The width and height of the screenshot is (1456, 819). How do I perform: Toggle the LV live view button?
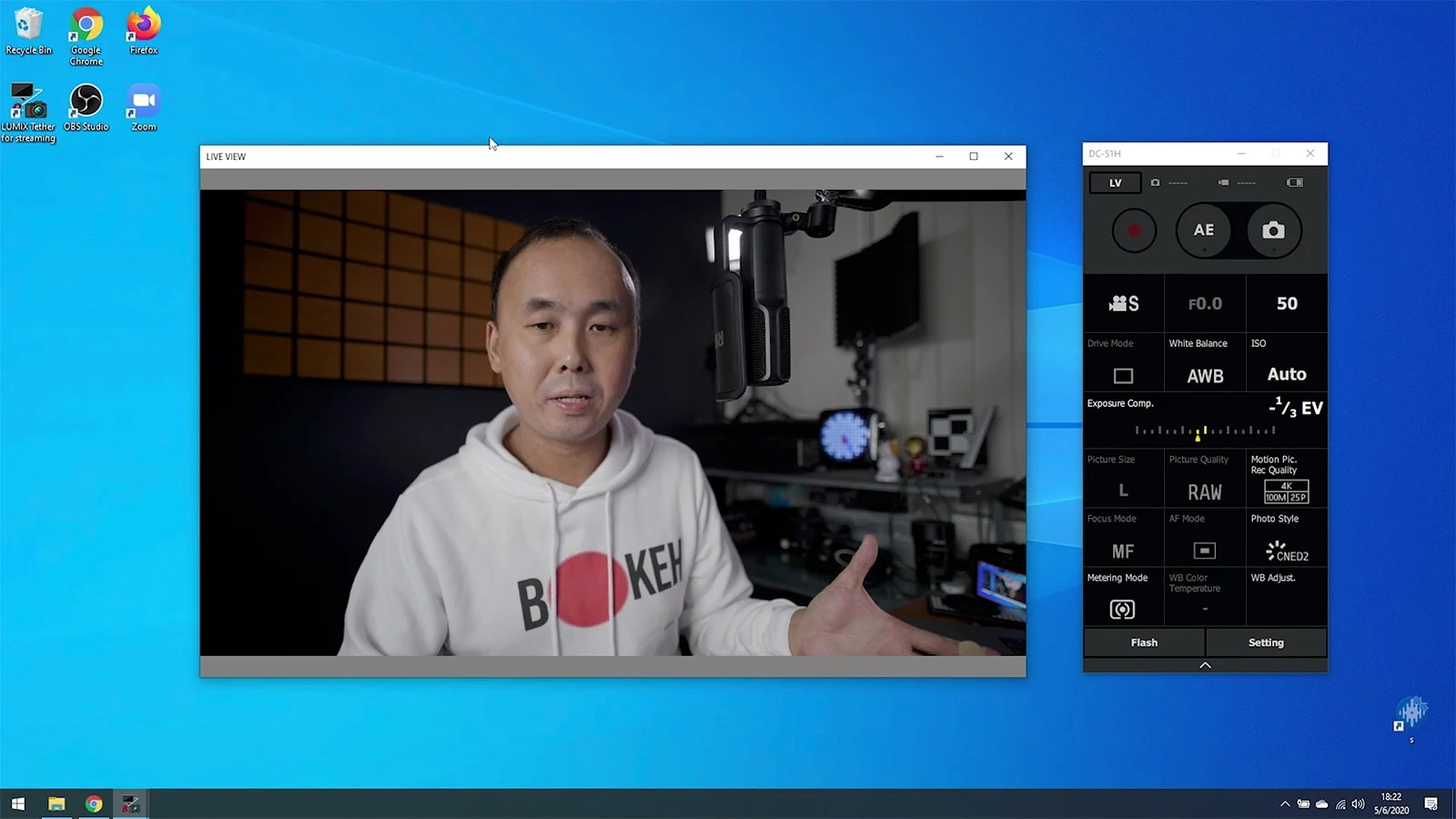point(1114,182)
